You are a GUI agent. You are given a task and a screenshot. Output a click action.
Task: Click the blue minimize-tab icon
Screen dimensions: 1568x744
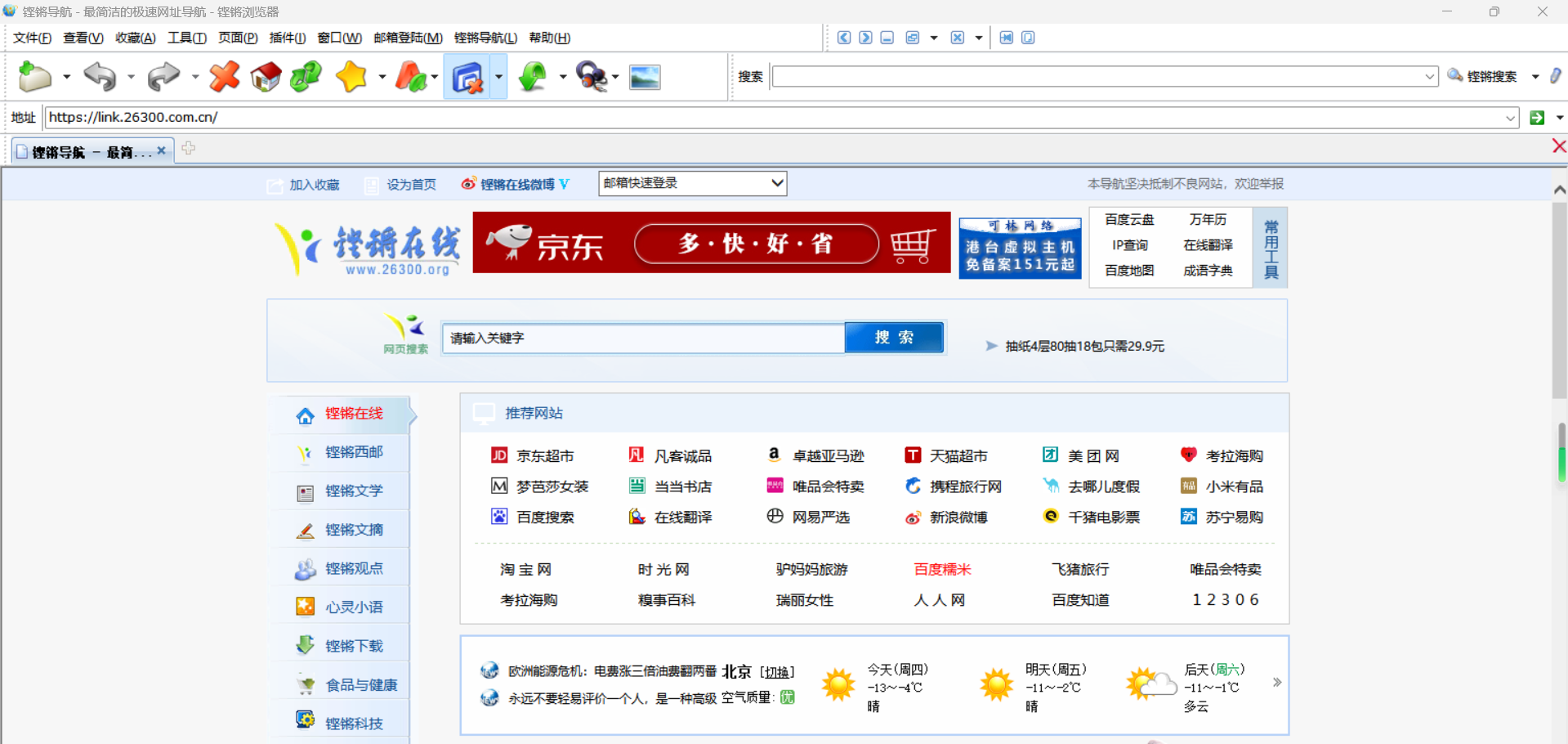(x=887, y=38)
